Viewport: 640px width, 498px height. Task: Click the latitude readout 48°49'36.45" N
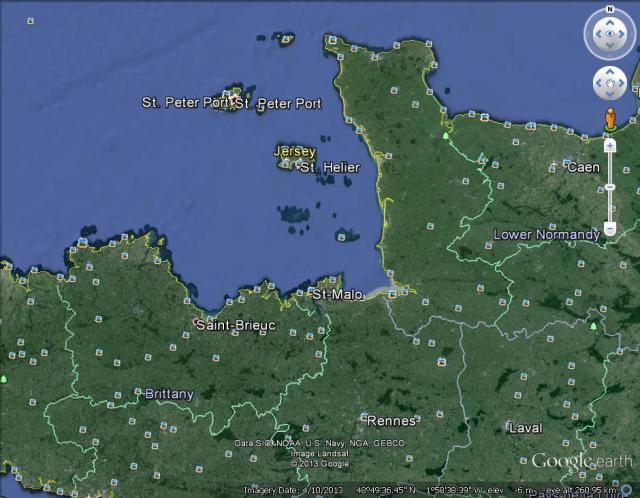(x=386, y=490)
